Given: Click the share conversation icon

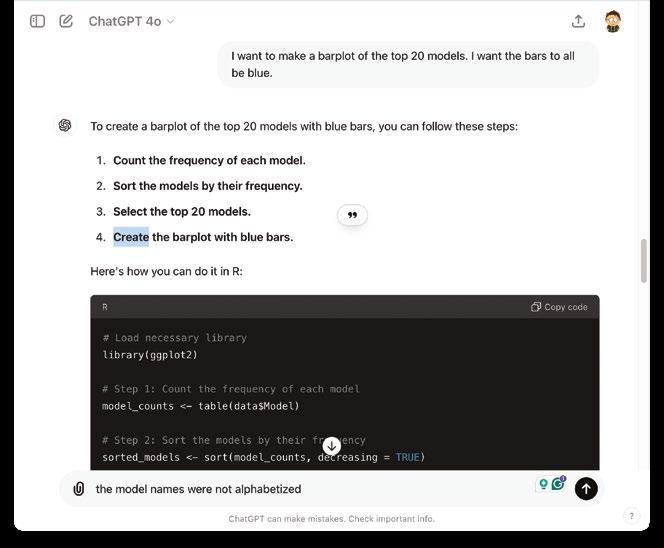Looking at the screenshot, I should pos(578,21).
